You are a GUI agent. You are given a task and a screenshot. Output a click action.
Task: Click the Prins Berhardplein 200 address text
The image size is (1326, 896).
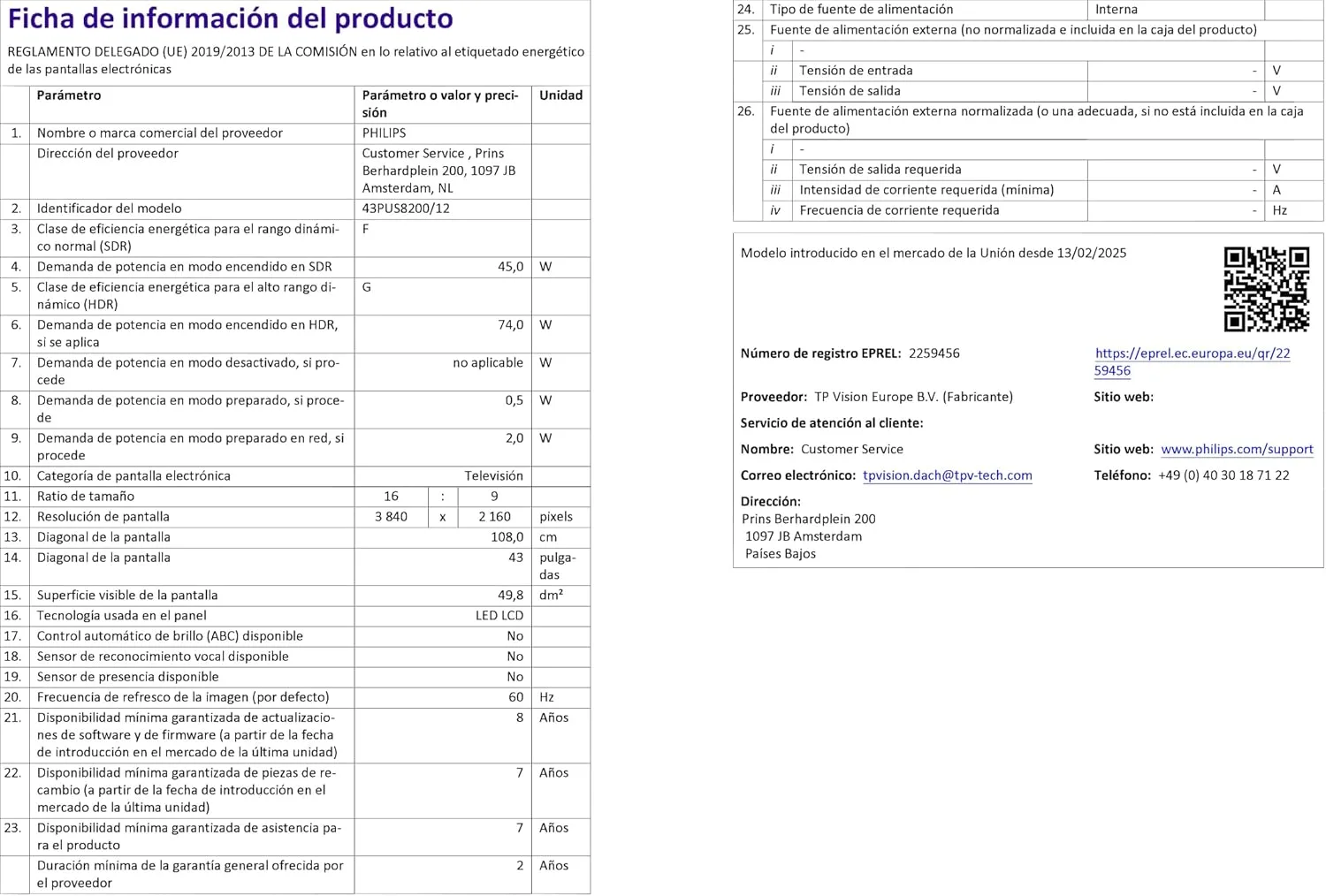(807, 519)
